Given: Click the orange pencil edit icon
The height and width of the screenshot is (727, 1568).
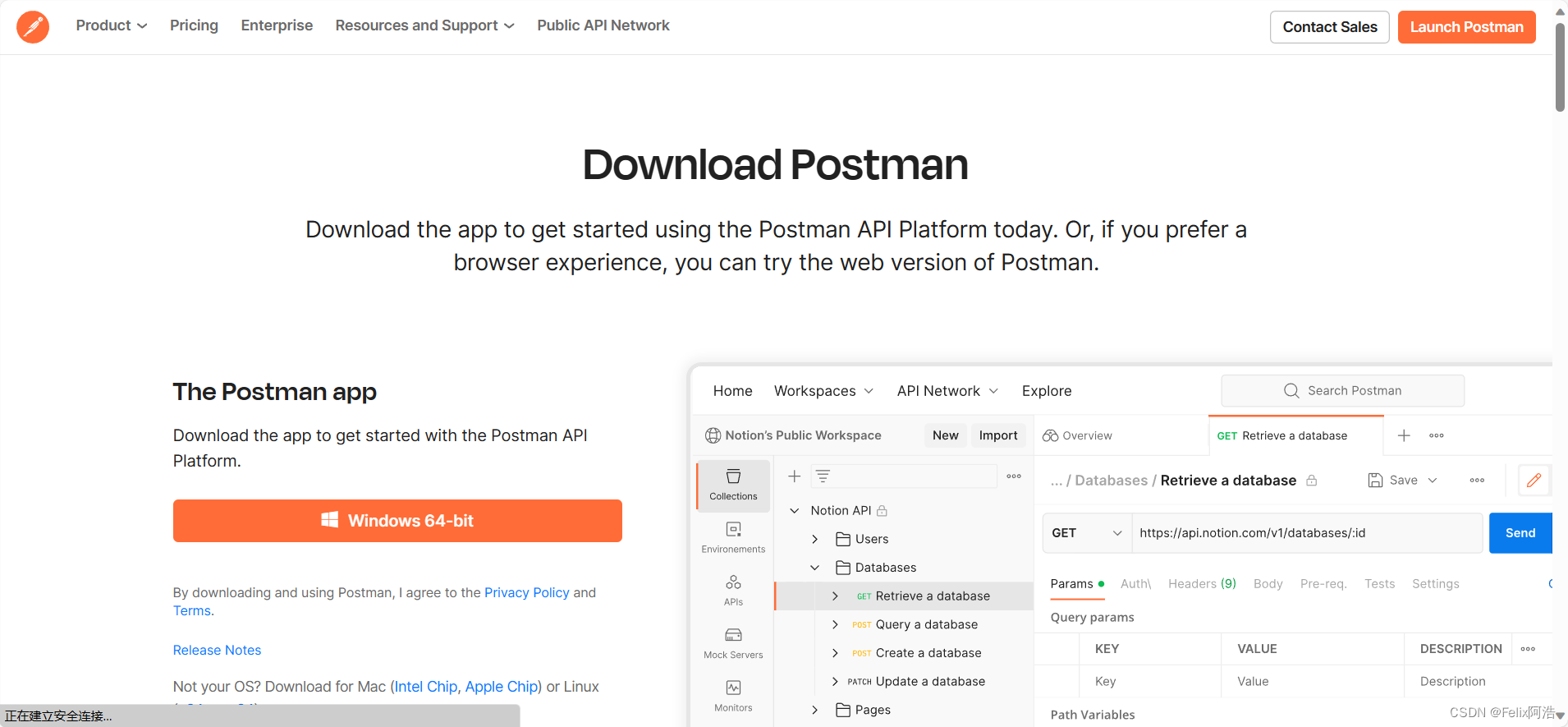Looking at the screenshot, I should click(1534, 481).
